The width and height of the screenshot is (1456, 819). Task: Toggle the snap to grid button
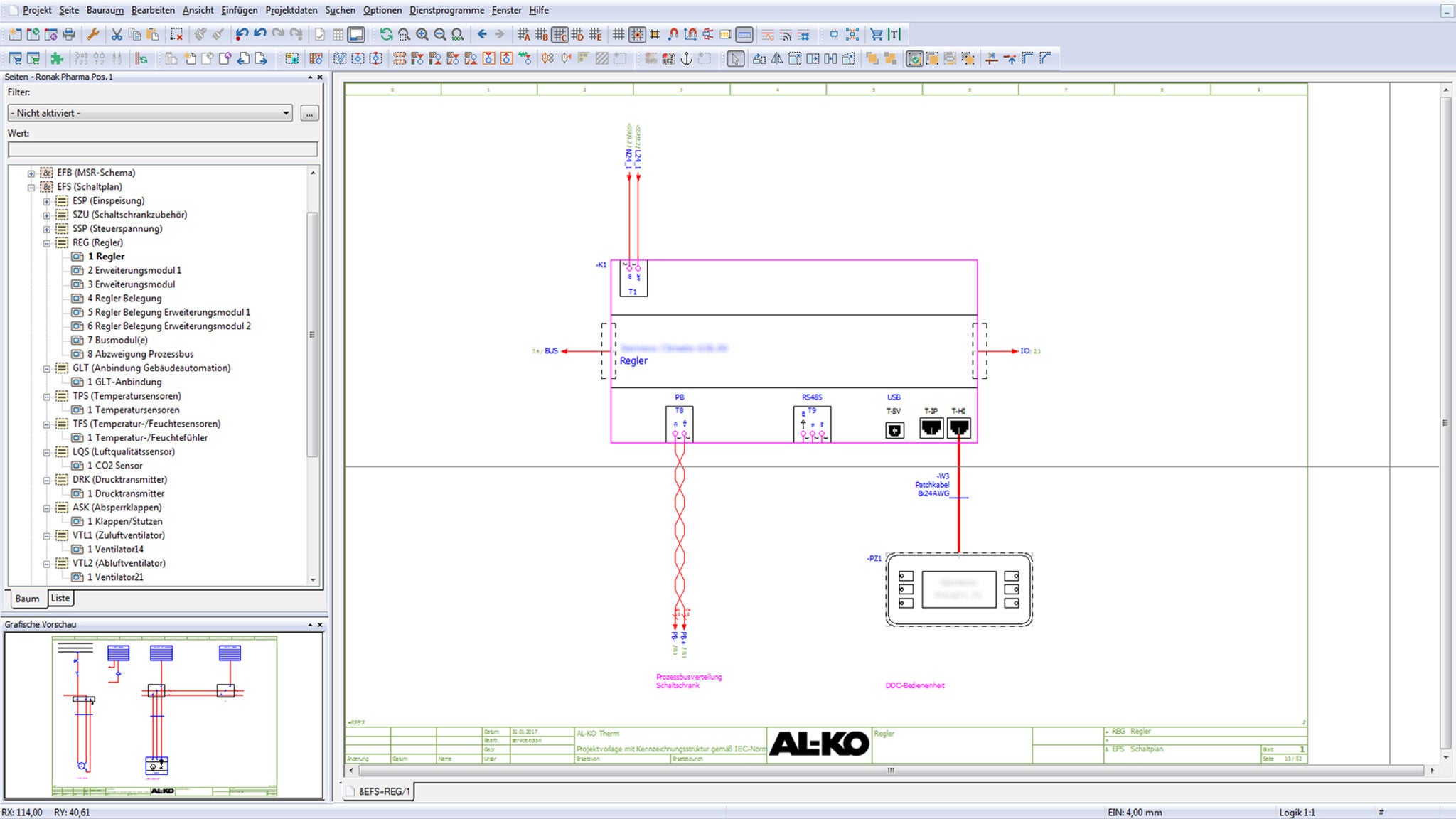tap(637, 34)
